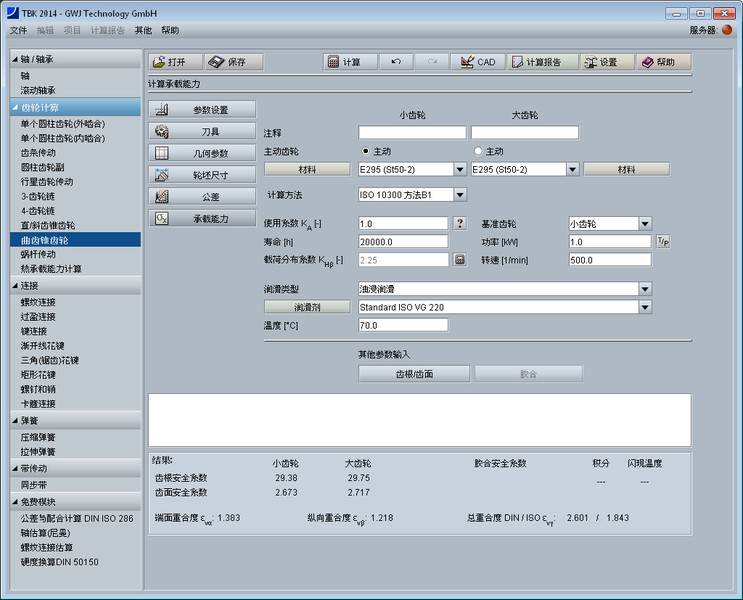Collapse the 齿轮计算 sidebar section
Image resolution: width=743 pixels, height=600 pixels.
15,107
